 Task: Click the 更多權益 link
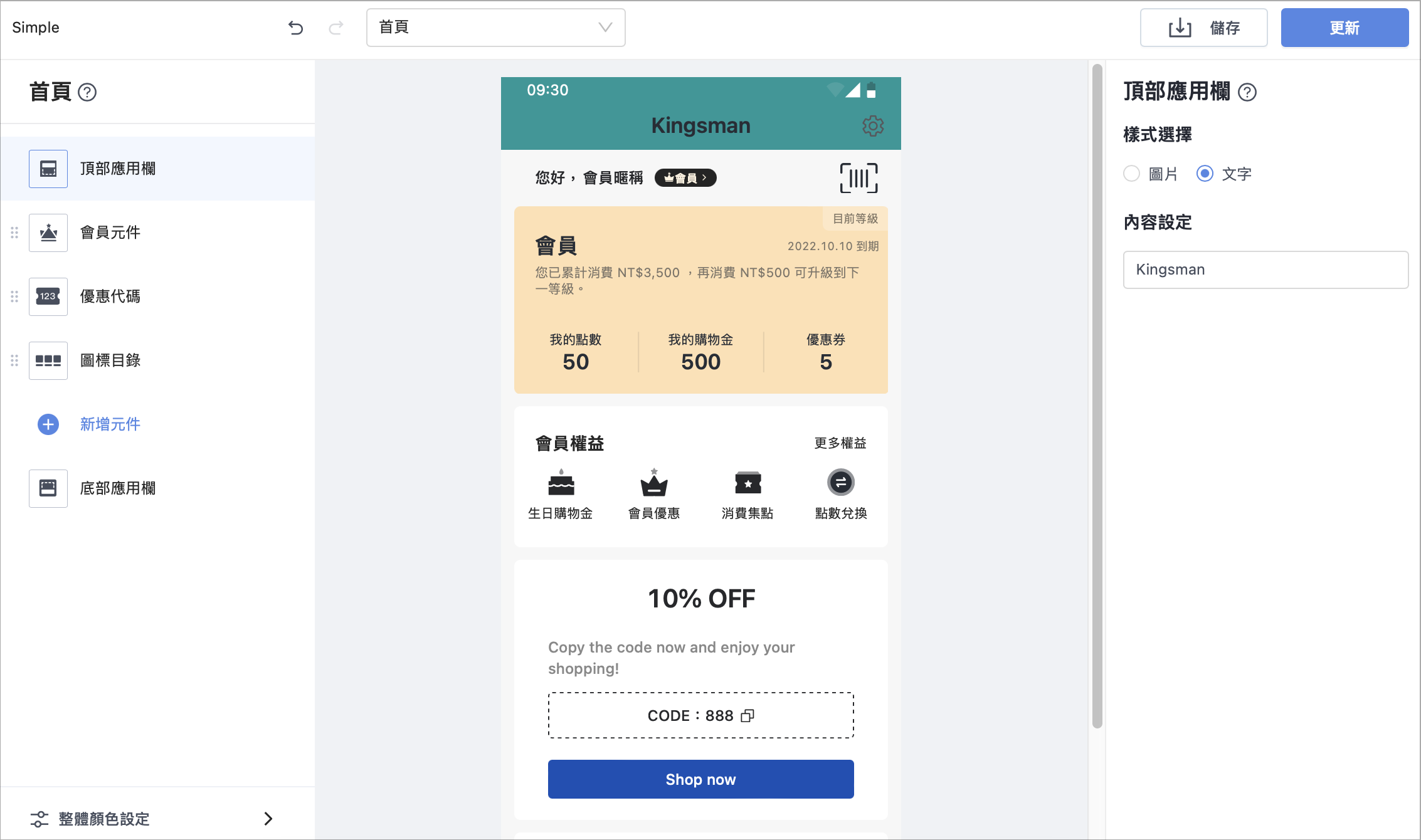point(840,443)
